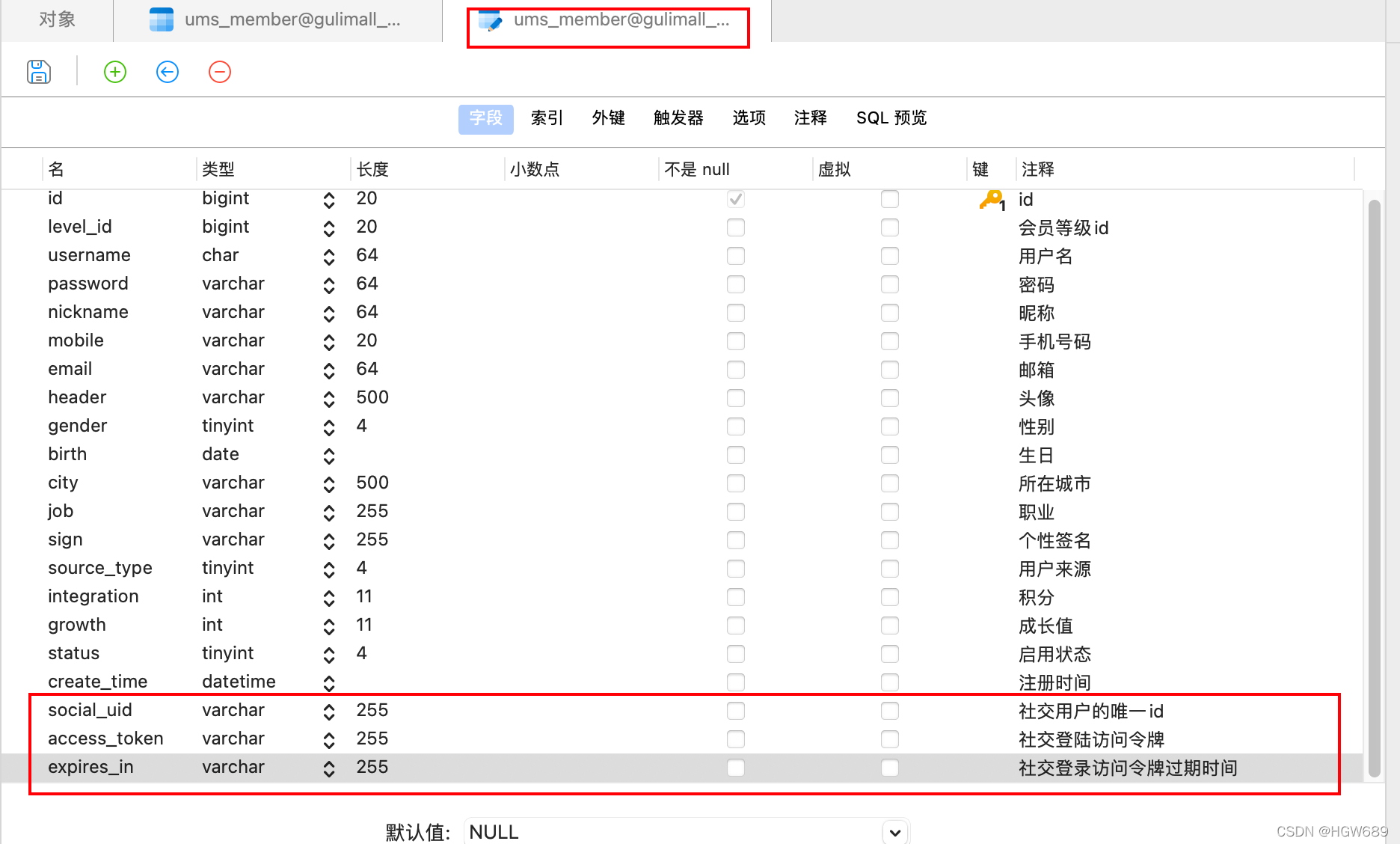Select the 字段 tab
Image resolution: width=1400 pixels, height=844 pixels.
[x=486, y=118]
